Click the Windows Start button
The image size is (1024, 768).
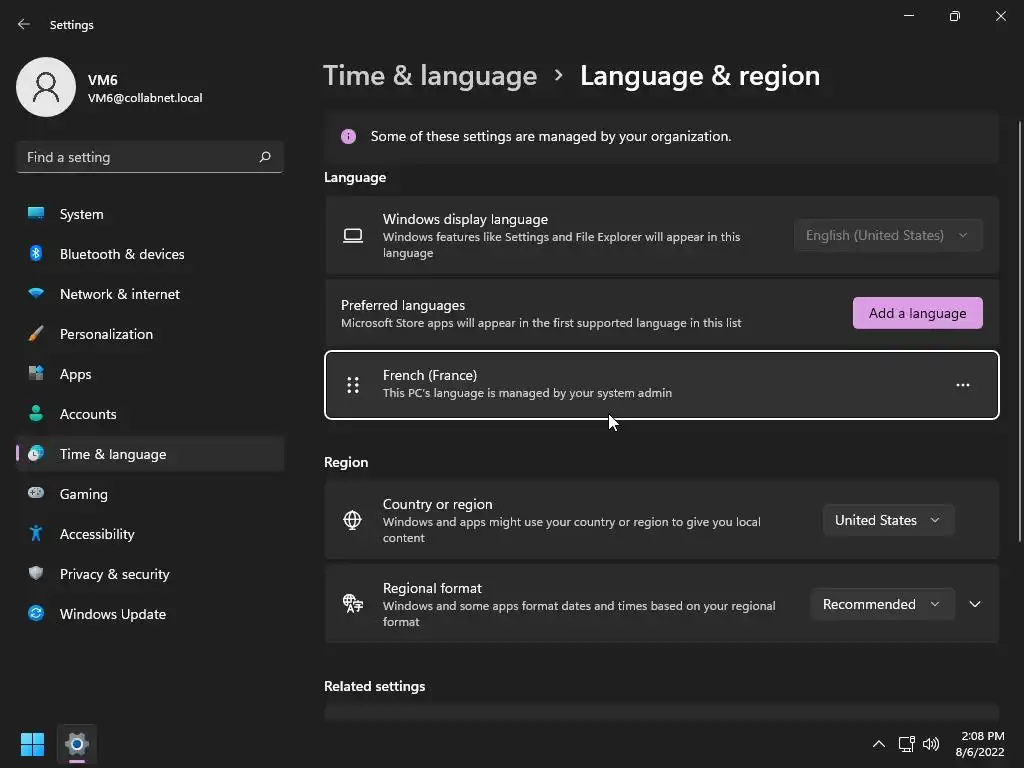tap(32, 744)
